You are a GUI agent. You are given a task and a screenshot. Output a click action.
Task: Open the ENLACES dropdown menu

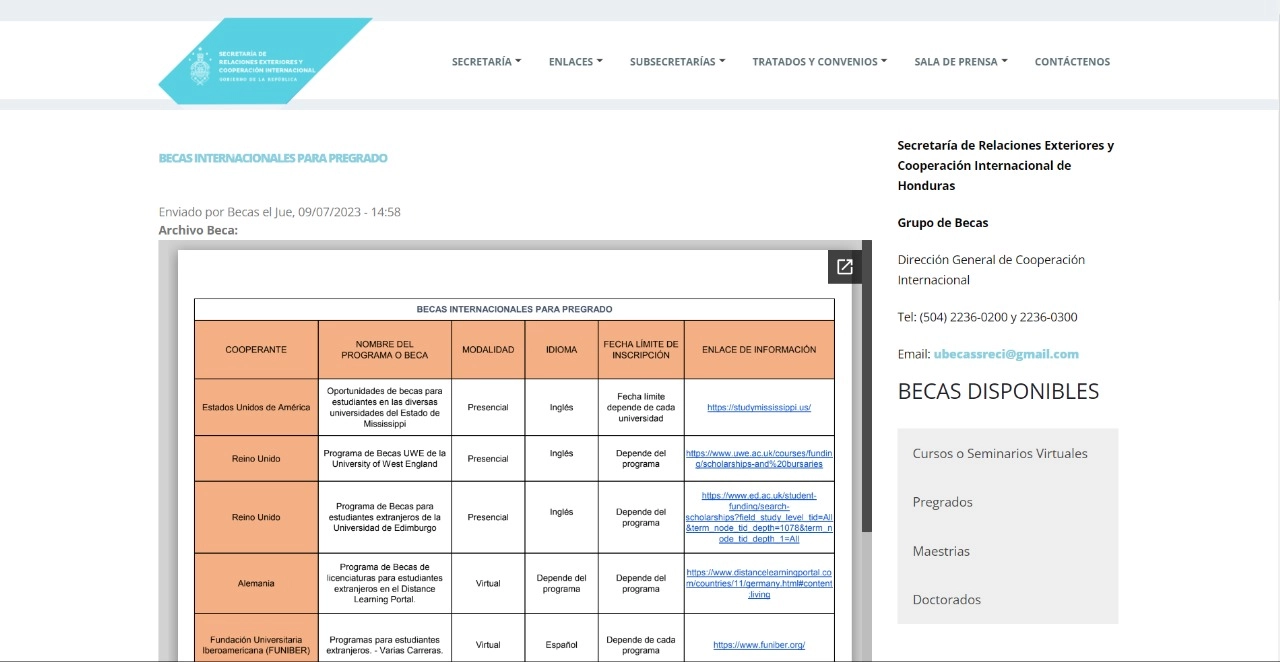(x=575, y=62)
